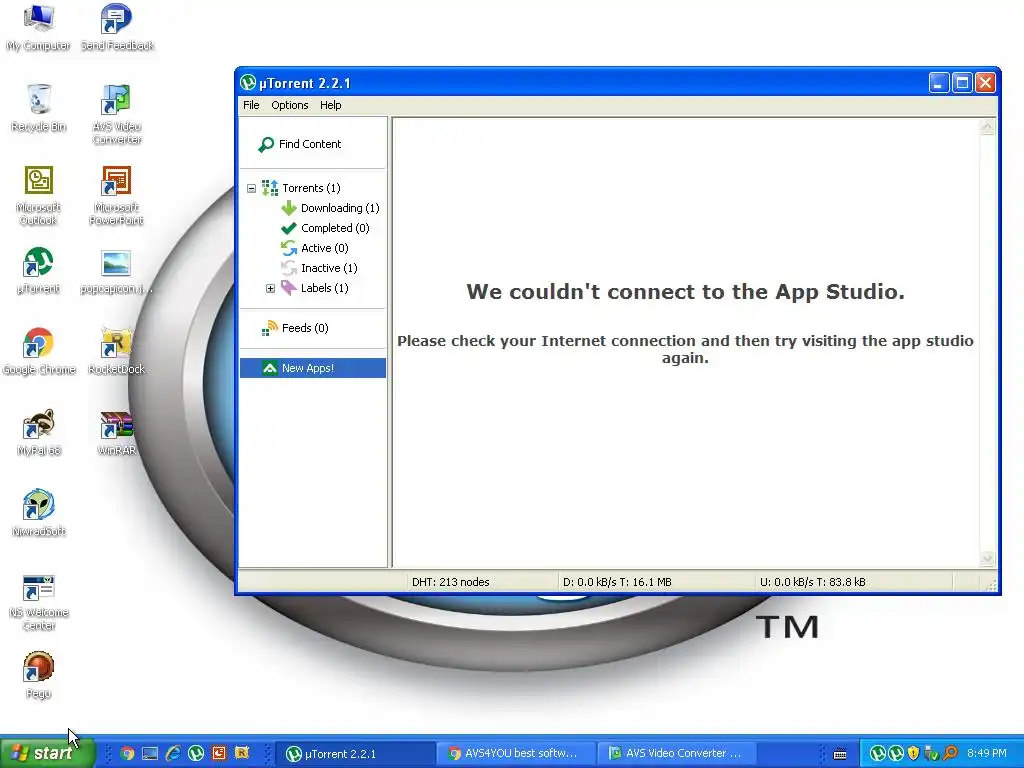This screenshot has width=1024, height=768.
Task: Select the Torrents (1) category
Action: click(302, 188)
